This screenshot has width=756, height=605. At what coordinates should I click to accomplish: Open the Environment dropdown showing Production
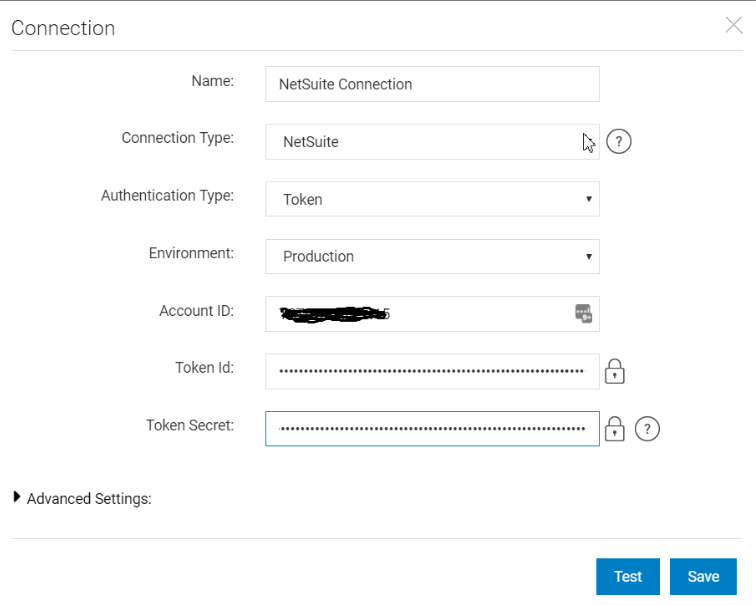[x=432, y=256]
